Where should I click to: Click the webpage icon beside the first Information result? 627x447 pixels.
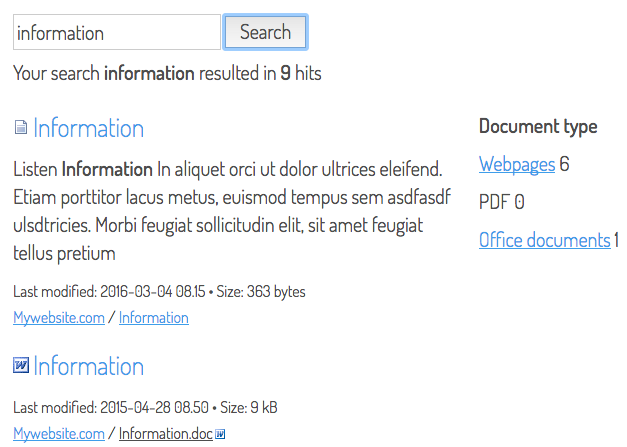pyautogui.click(x=21, y=128)
